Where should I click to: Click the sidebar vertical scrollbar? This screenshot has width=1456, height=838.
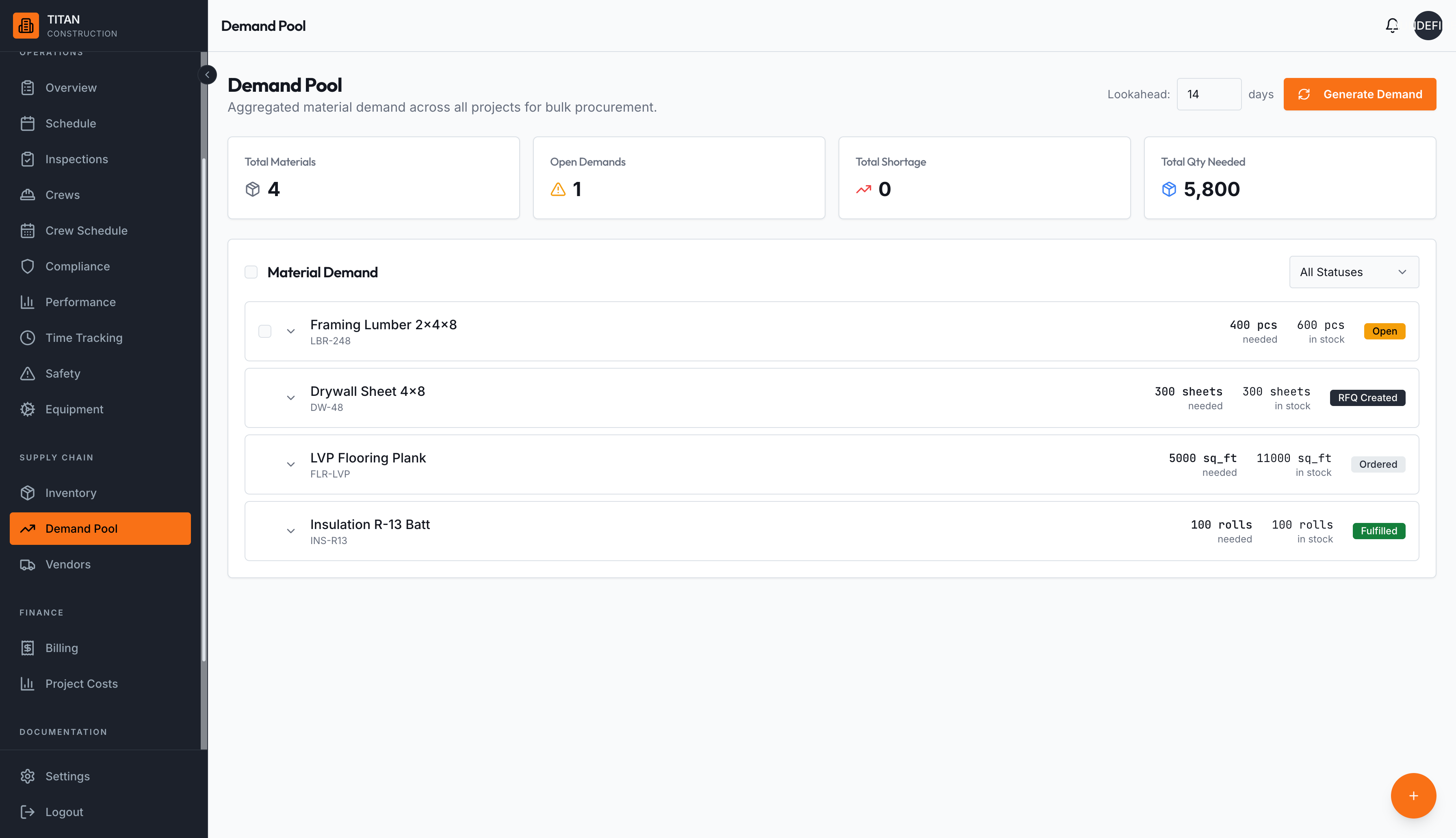coord(204,410)
